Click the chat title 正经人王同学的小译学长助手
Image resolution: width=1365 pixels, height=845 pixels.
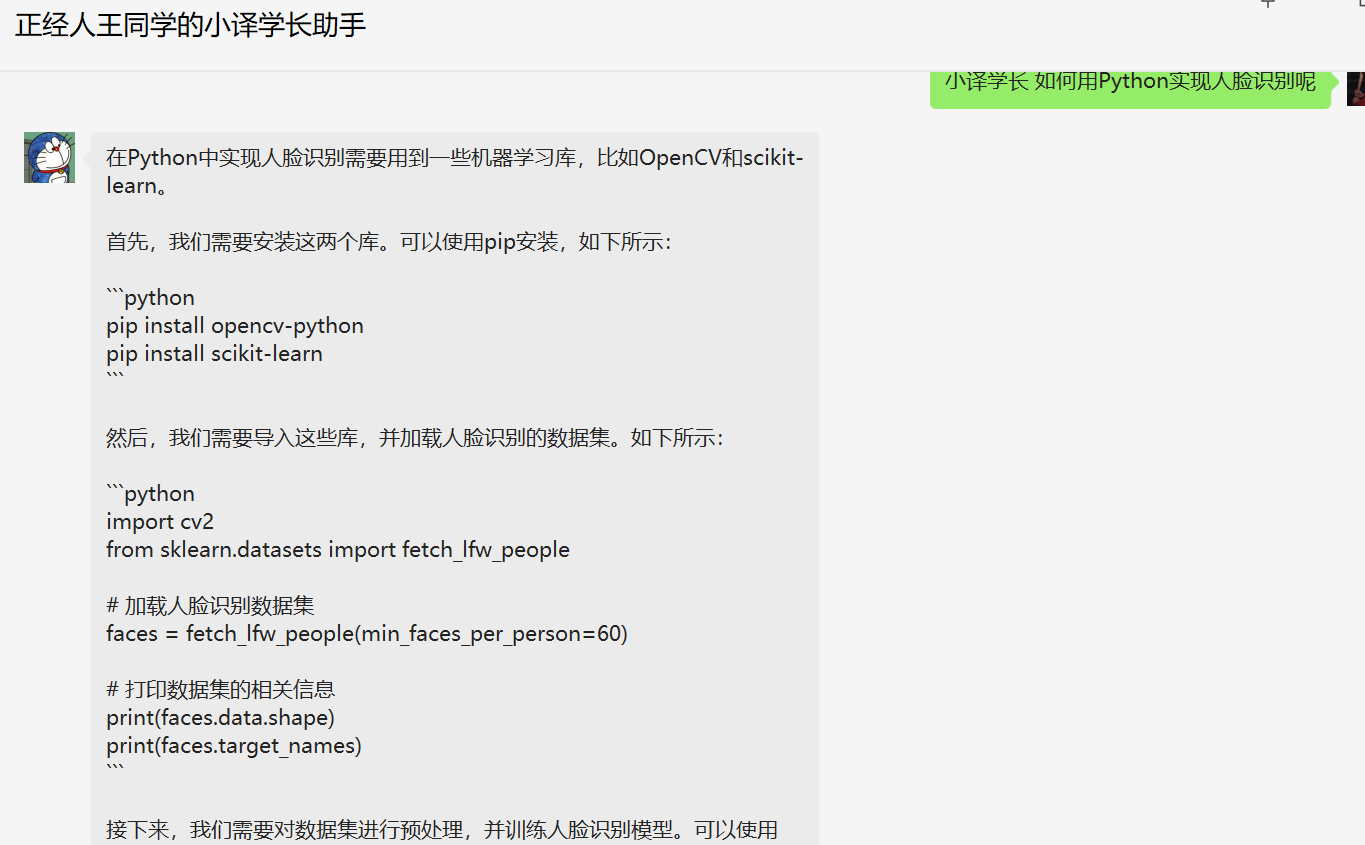pyautogui.click(x=191, y=25)
